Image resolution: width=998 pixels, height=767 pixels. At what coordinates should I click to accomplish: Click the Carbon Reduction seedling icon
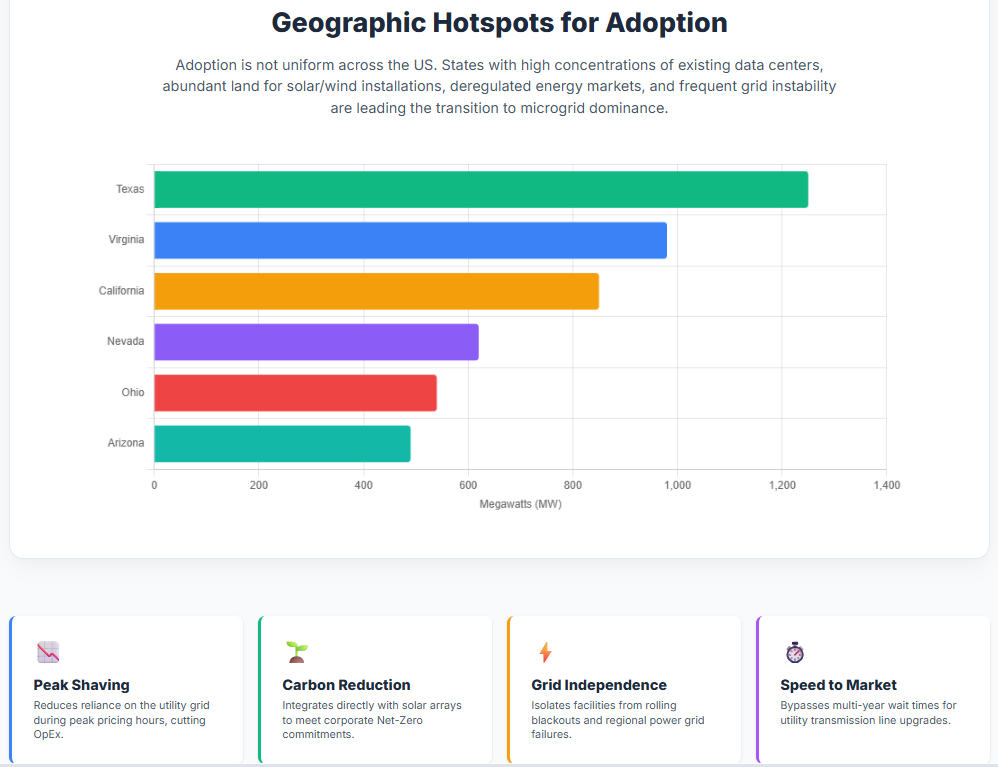tap(297, 653)
